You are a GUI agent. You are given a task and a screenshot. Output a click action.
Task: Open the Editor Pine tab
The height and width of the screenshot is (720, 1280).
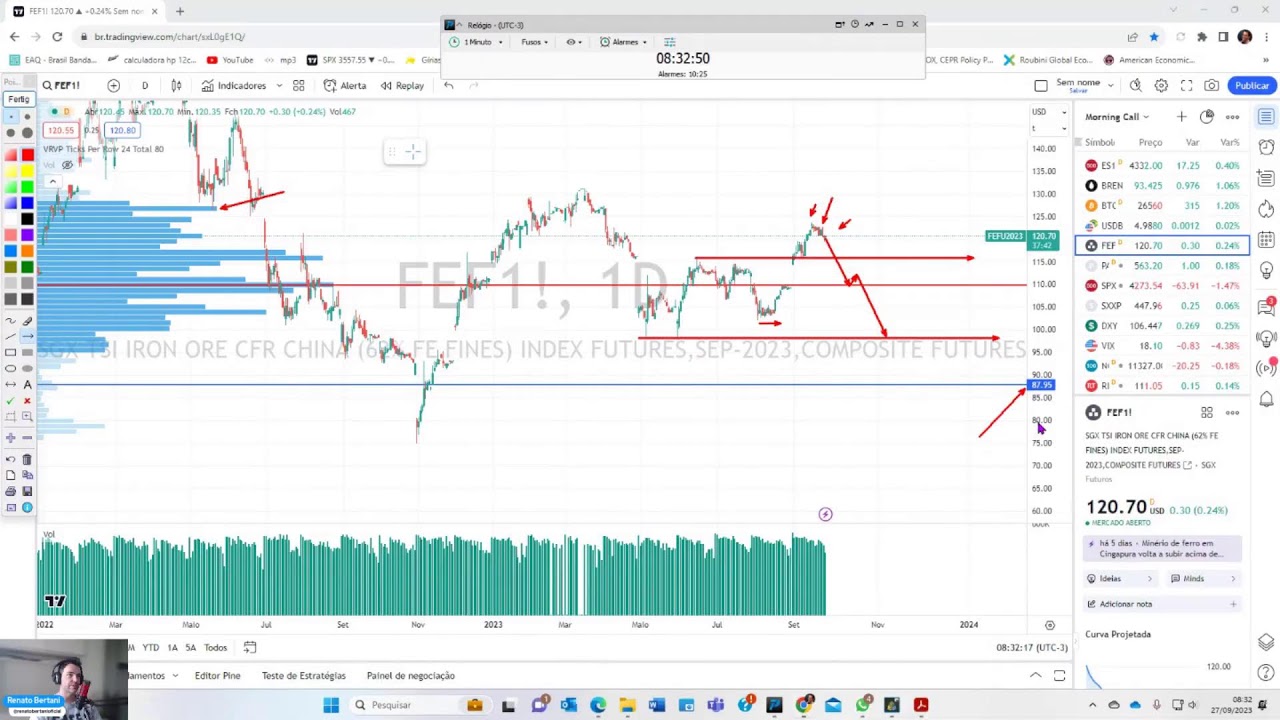217,676
